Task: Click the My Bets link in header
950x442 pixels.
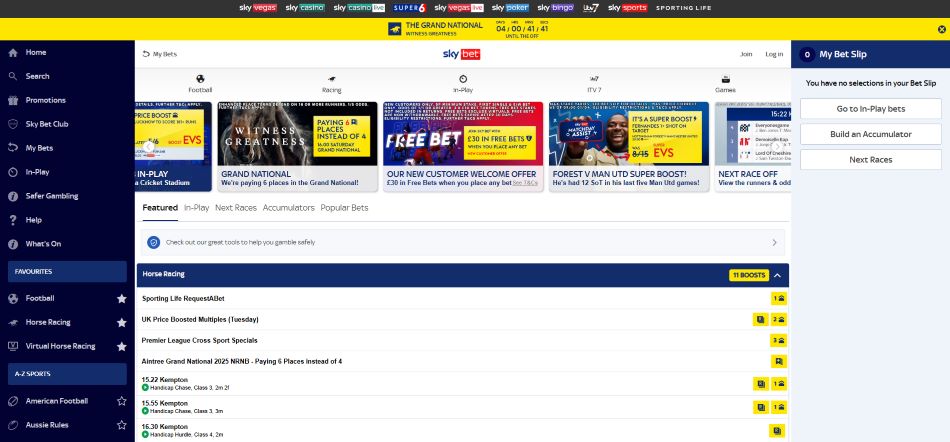Action: pos(160,54)
